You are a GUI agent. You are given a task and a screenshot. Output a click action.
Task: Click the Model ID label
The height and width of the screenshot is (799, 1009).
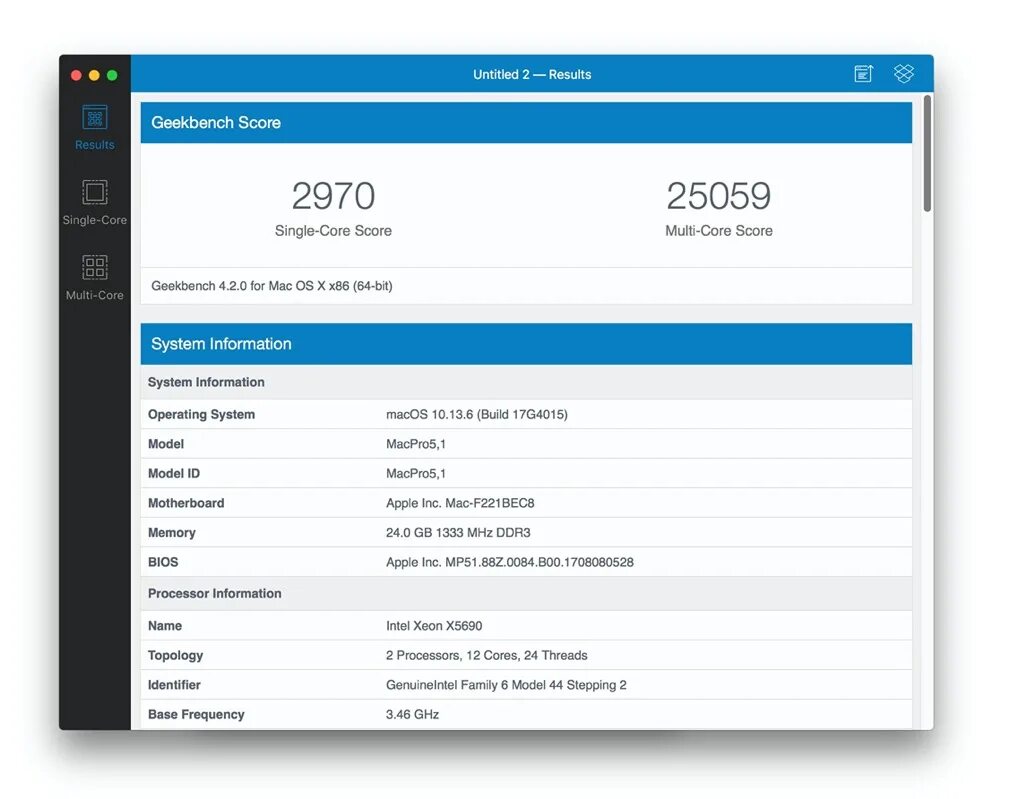pyautogui.click(x=174, y=473)
